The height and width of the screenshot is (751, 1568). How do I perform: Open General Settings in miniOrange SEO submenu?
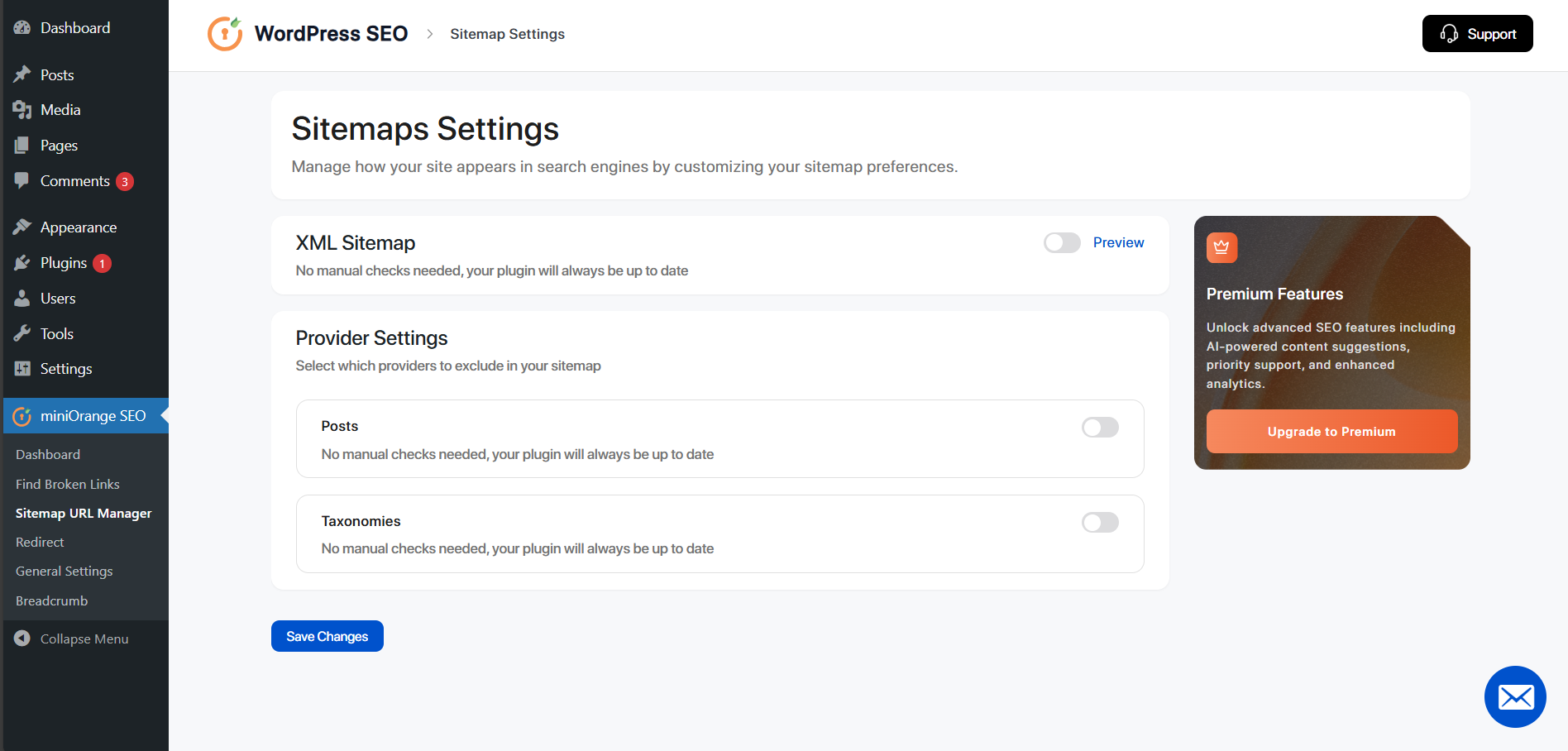64,571
